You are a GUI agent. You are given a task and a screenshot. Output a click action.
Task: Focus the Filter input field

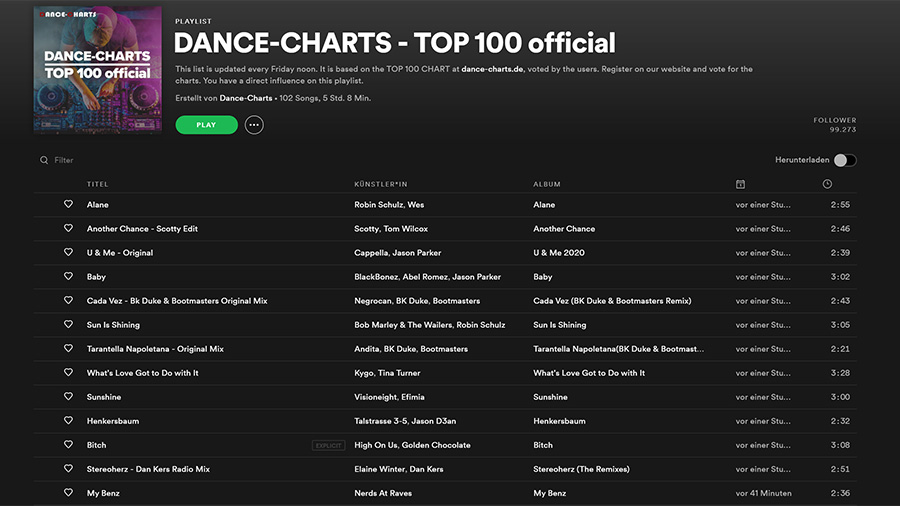click(64, 160)
